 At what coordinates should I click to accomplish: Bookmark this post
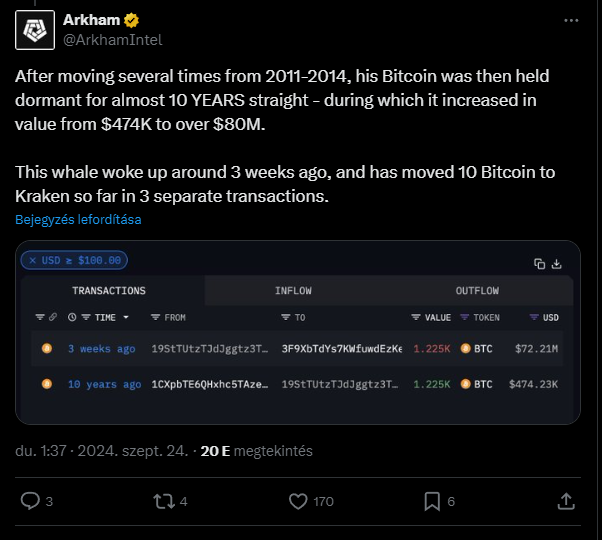click(432, 501)
